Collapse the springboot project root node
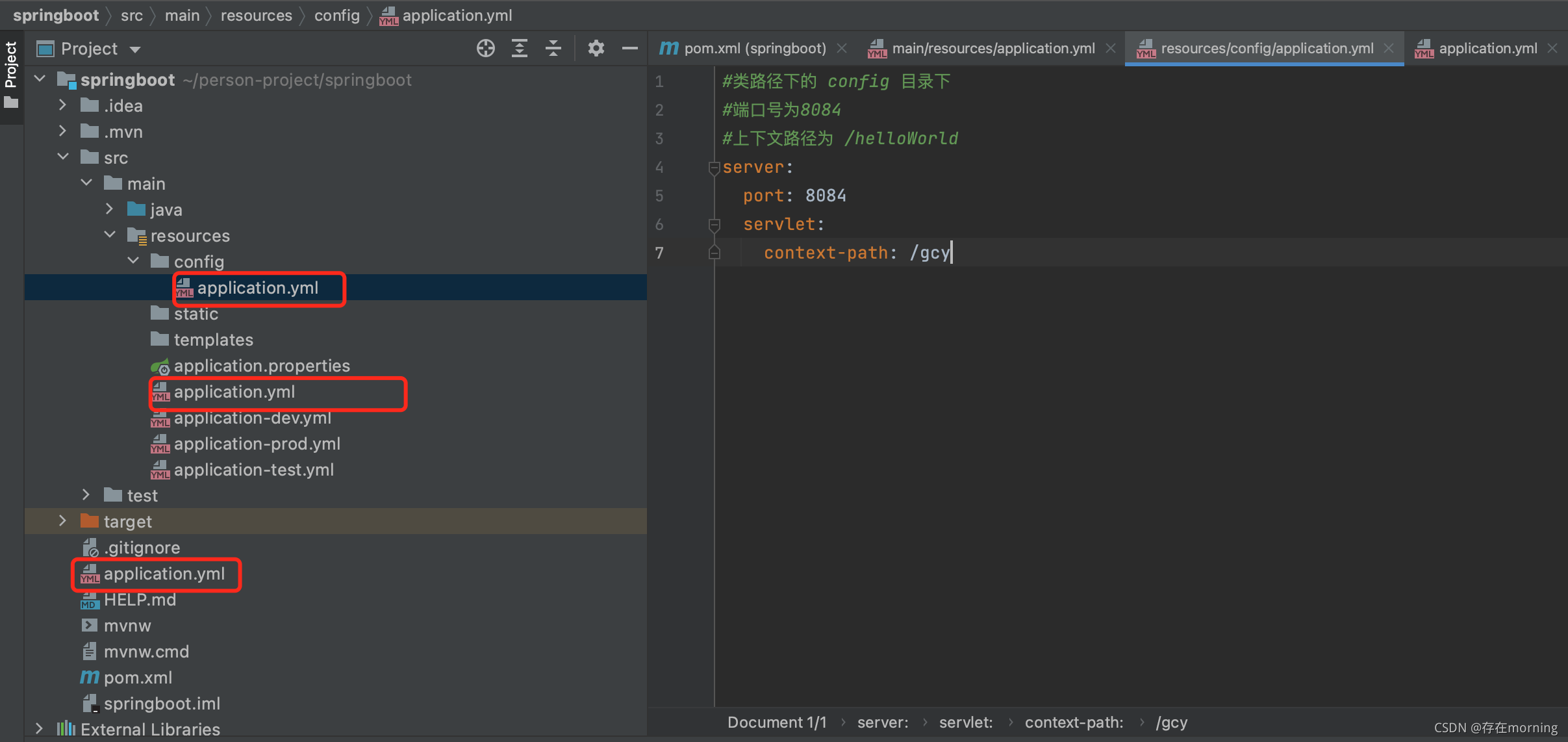Image resolution: width=1568 pixels, height=742 pixels. pyautogui.click(x=40, y=79)
